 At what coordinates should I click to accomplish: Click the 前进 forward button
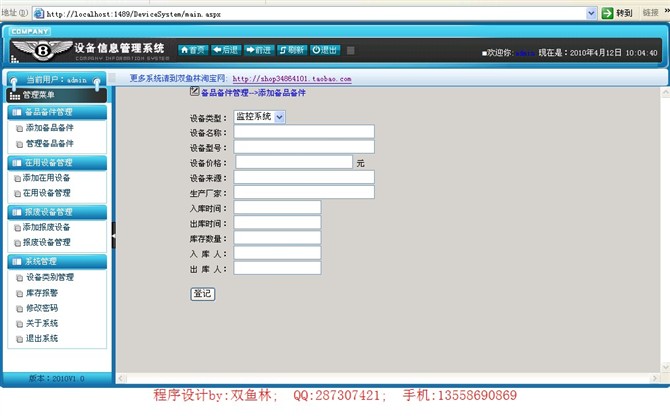[x=259, y=50]
